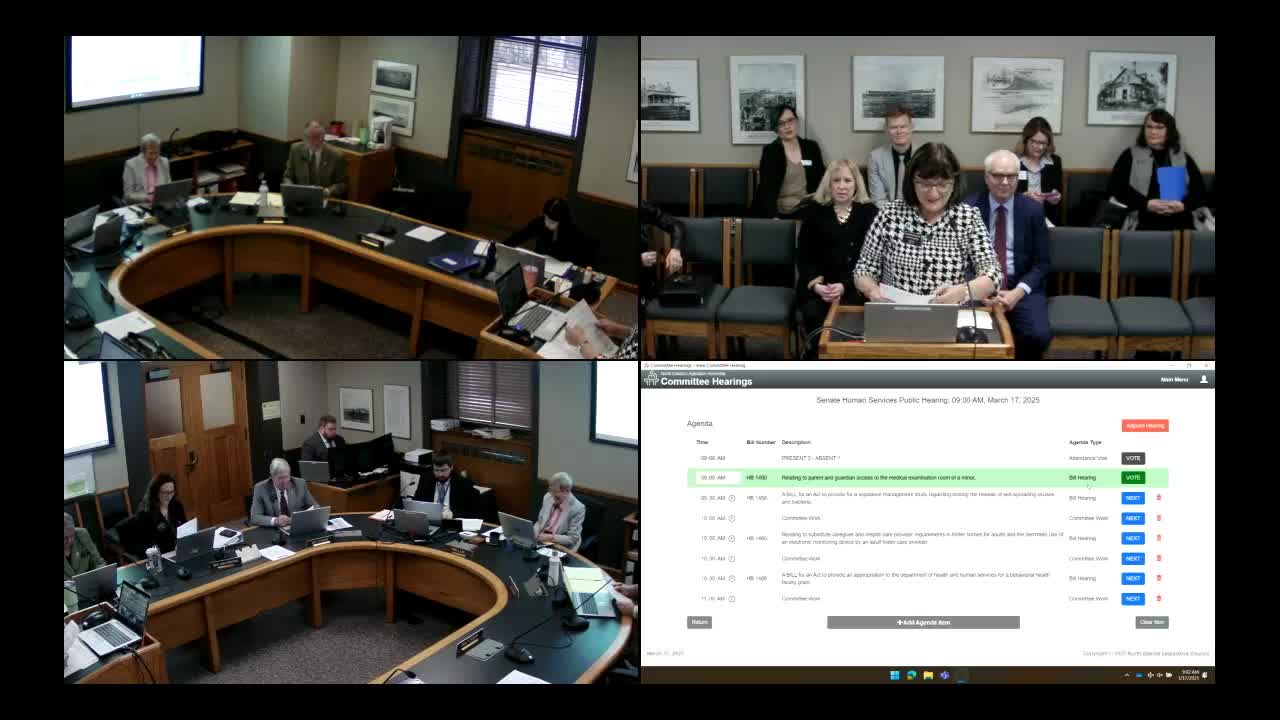Click VOTE for the Attendance Vote row
Viewport: 1280px width, 720px height.
(x=1133, y=458)
